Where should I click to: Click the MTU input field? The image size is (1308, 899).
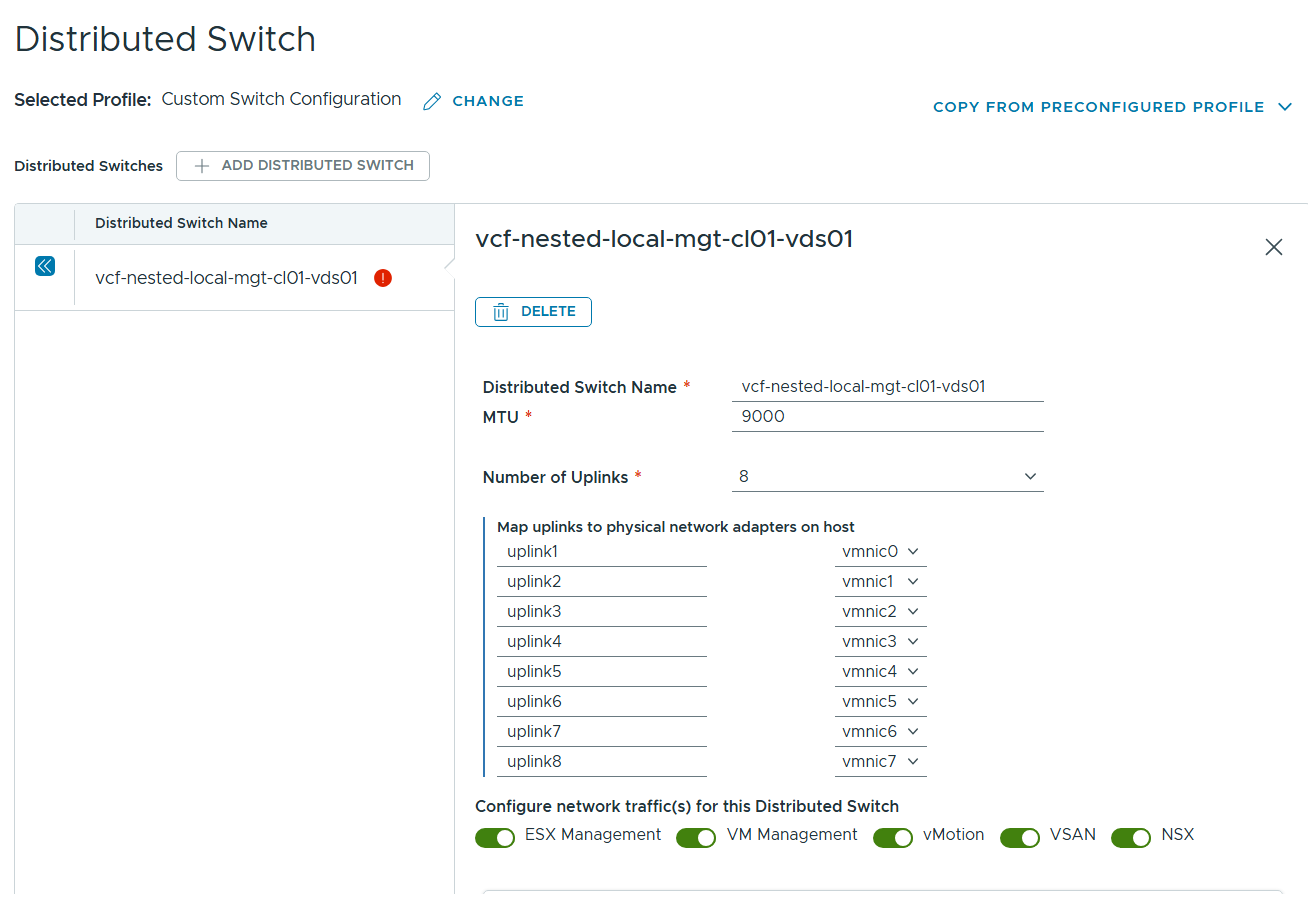click(887, 417)
